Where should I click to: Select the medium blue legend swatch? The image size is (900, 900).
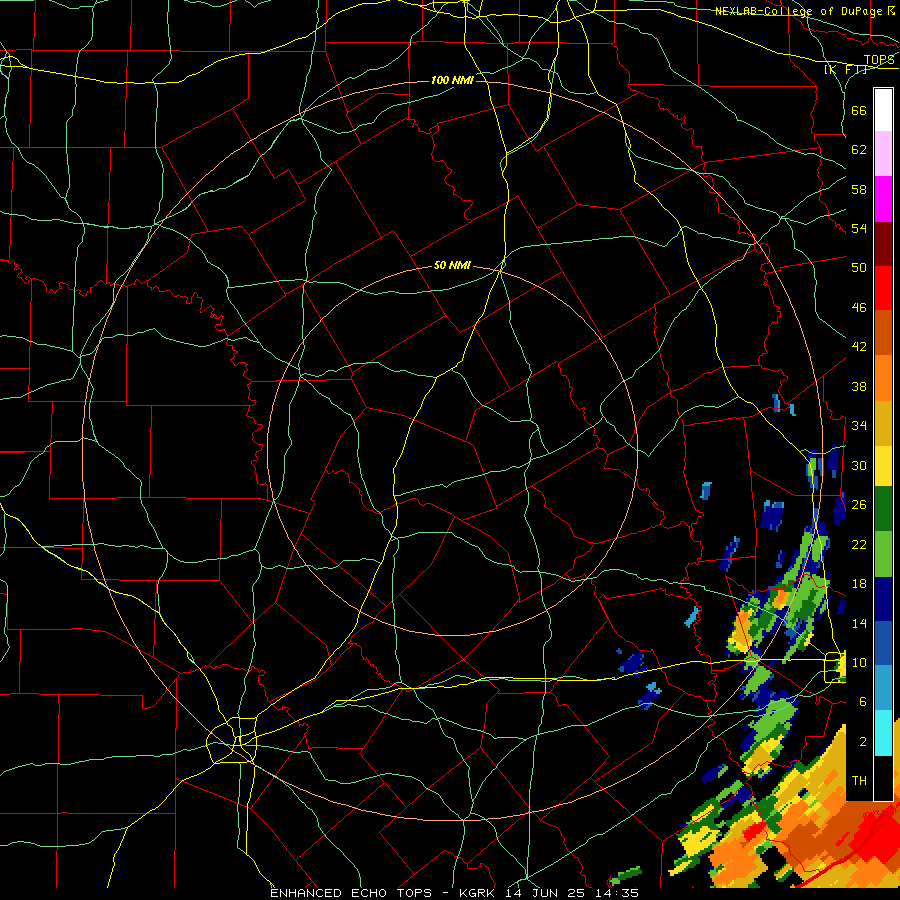click(883, 643)
